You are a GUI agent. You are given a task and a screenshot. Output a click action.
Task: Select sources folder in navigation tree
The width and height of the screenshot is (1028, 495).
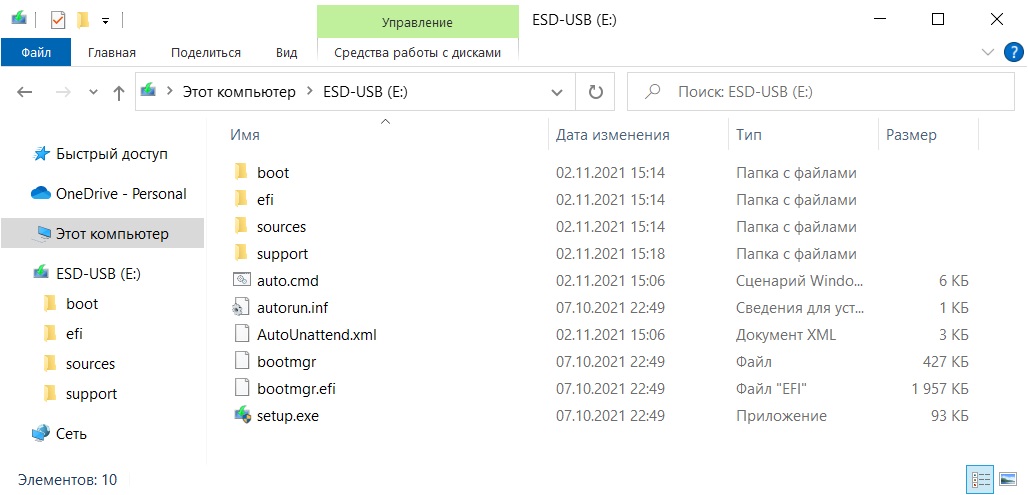90,364
